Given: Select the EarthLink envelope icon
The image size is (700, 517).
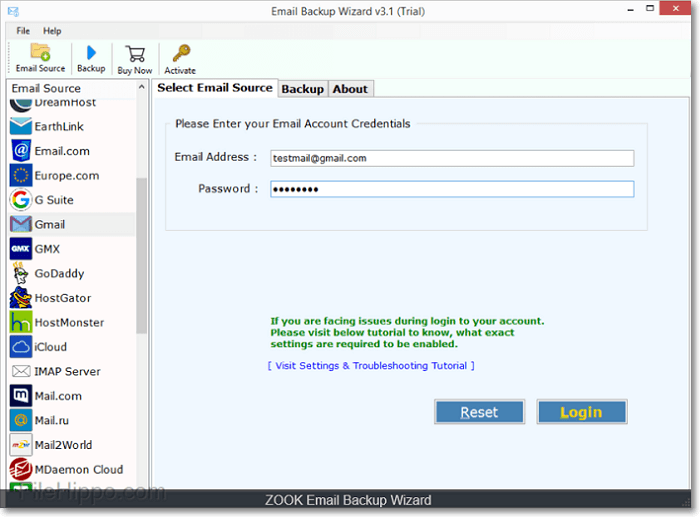Looking at the screenshot, I should coord(21,126).
